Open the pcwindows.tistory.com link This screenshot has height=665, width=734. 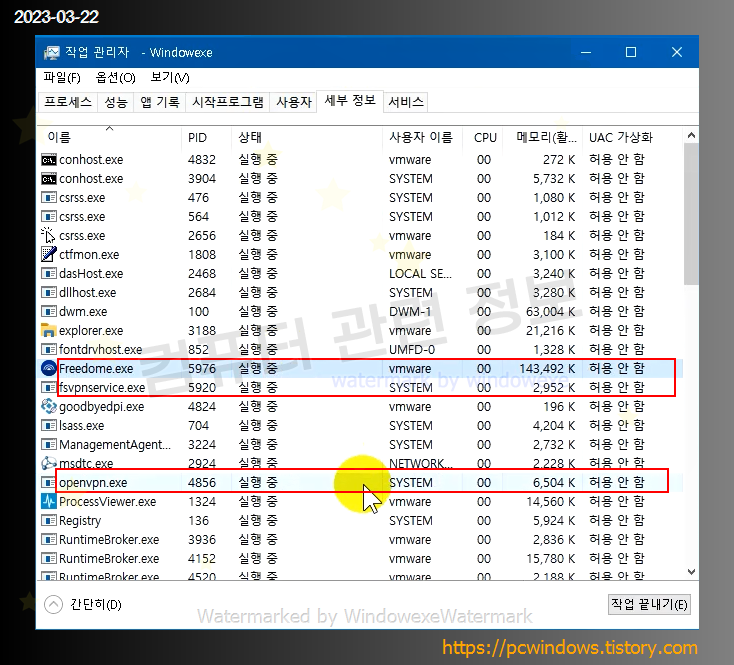click(570, 648)
